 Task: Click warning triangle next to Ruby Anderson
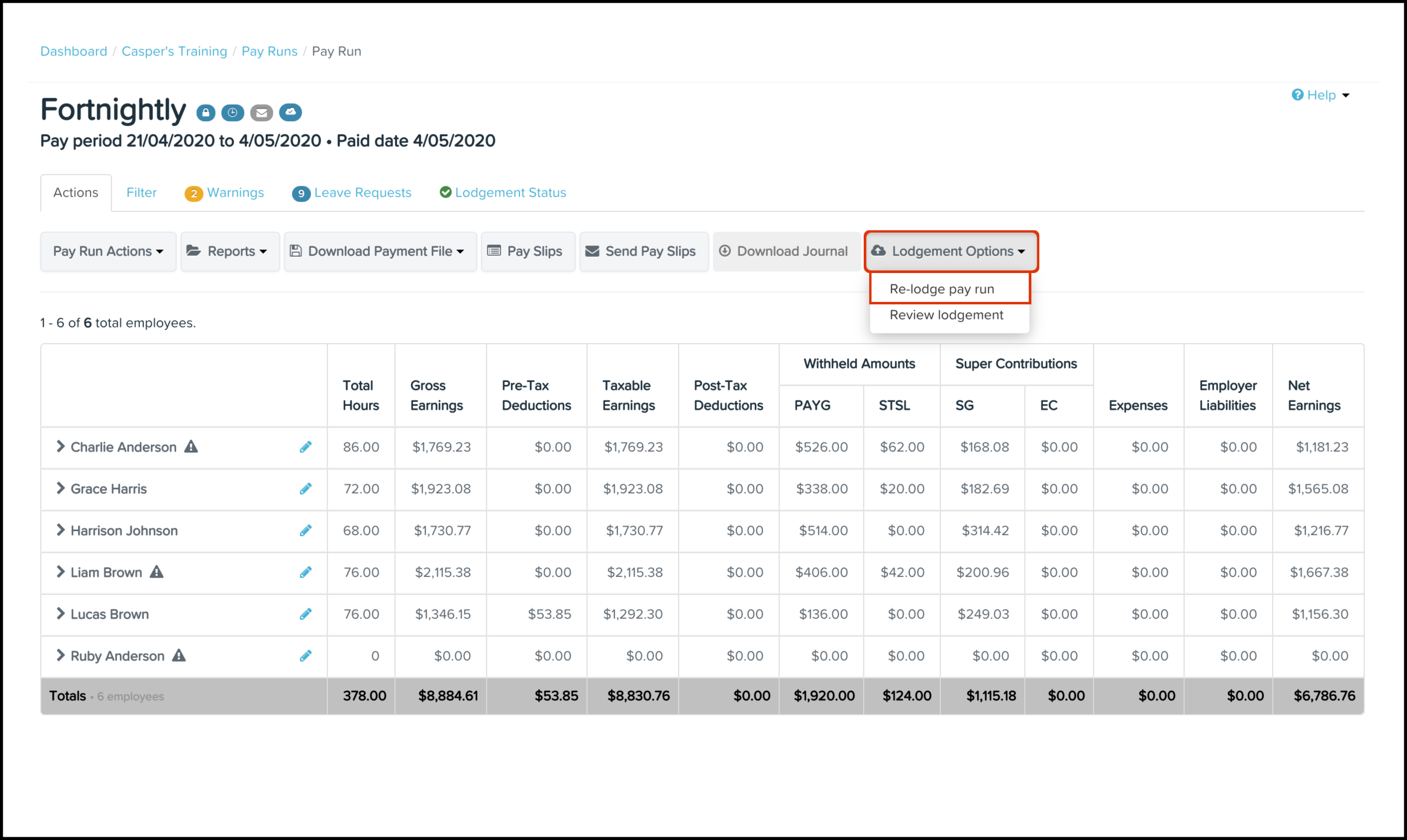click(179, 655)
